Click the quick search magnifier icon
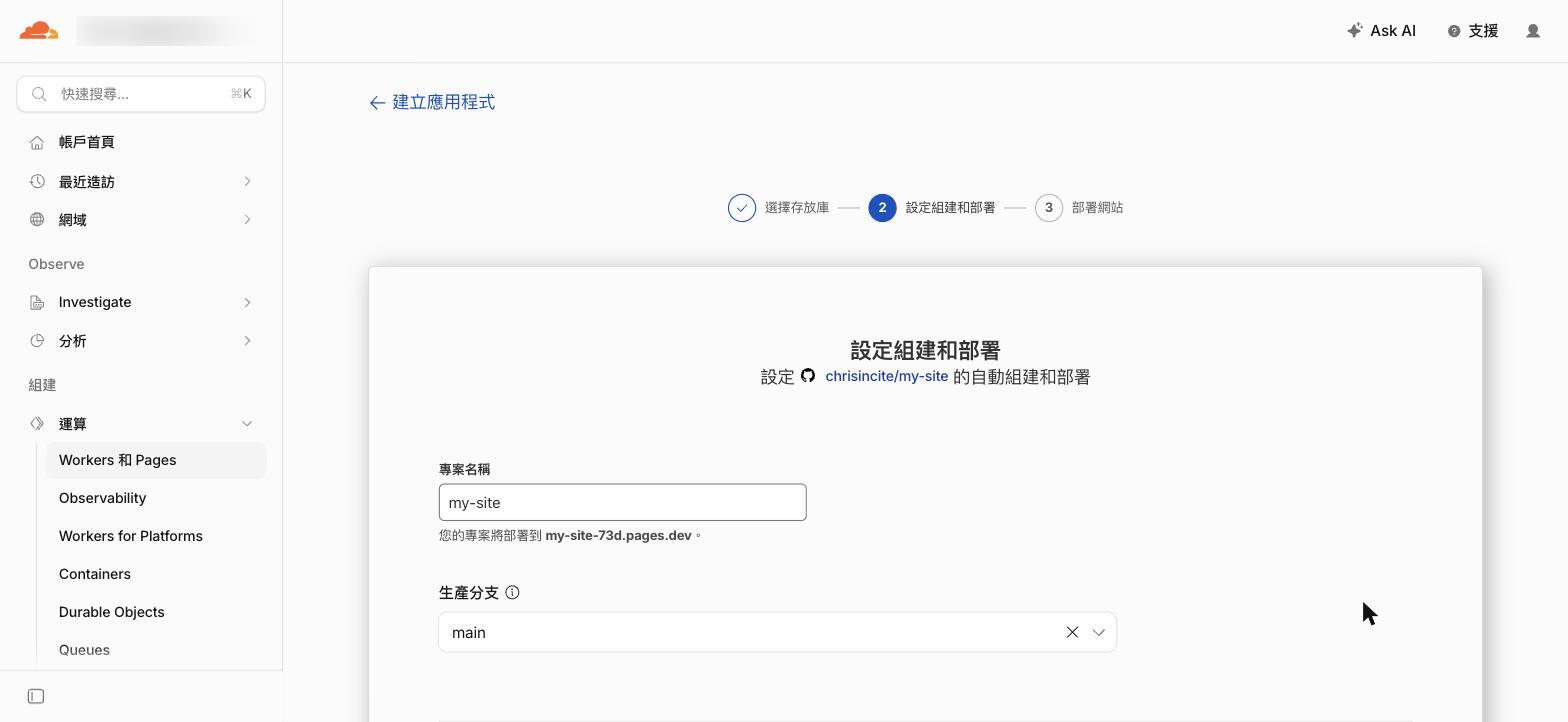 tap(39, 94)
